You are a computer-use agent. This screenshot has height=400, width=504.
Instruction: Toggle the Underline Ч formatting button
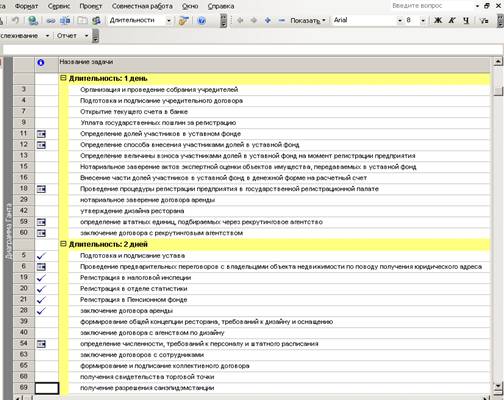[466, 20]
